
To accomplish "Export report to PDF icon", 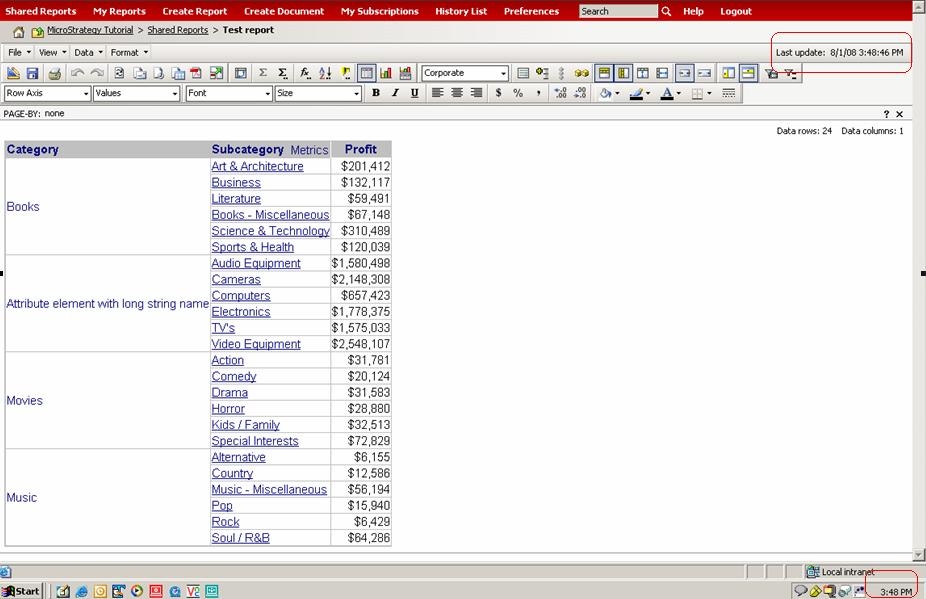I will [196, 73].
